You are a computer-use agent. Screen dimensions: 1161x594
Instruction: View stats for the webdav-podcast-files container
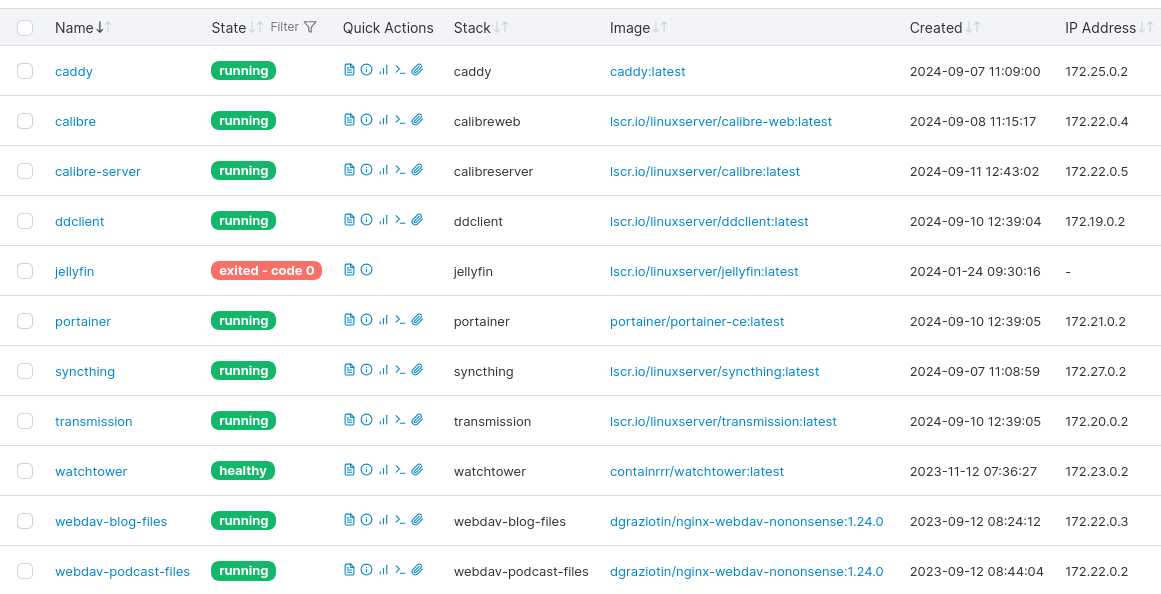point(383,570)
